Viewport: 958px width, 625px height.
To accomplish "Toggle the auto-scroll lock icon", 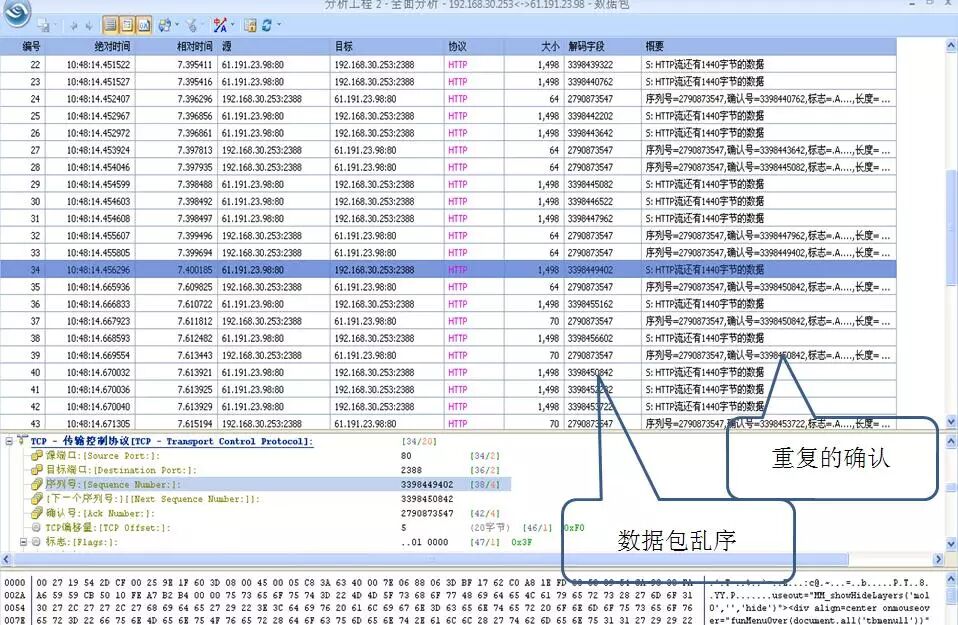I will tap(250, 25).
